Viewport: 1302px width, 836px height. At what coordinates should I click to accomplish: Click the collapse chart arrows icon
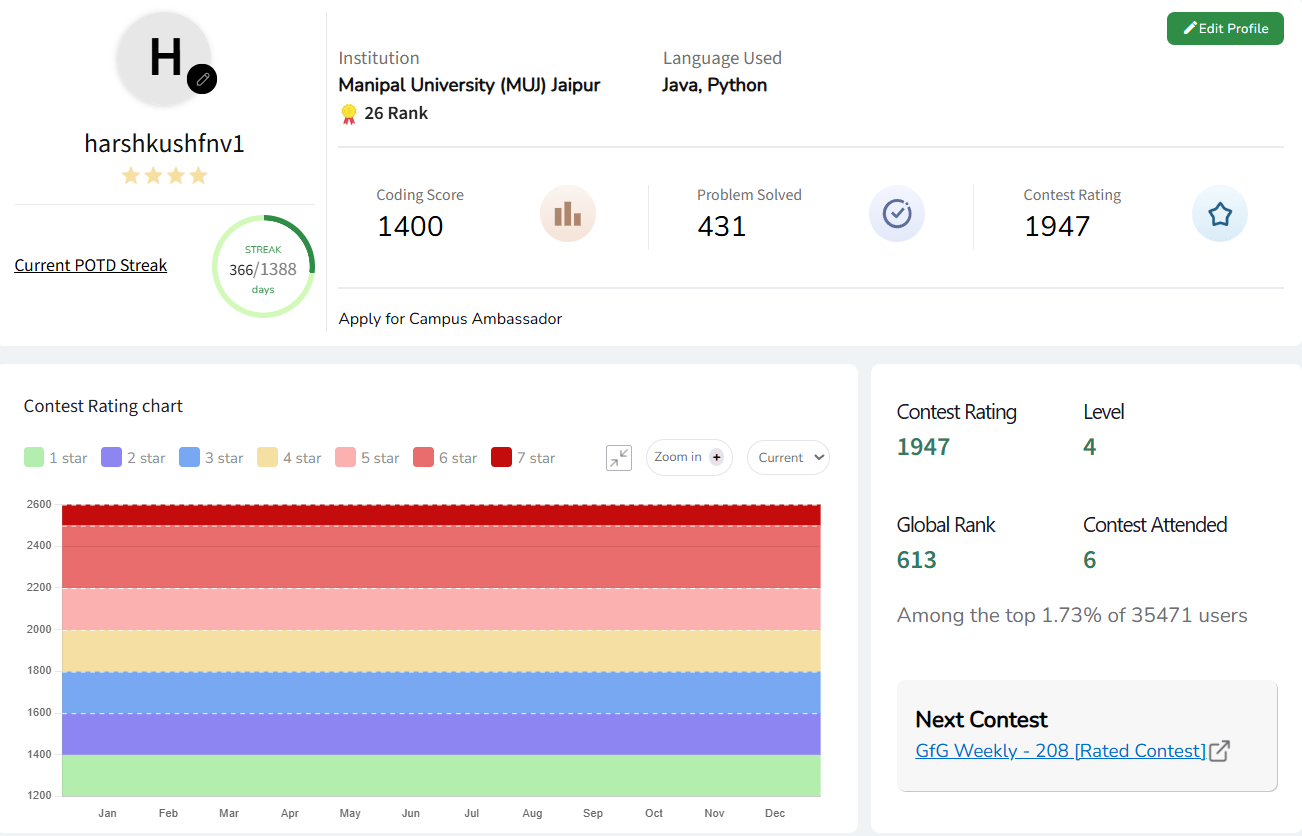(619, 458)
